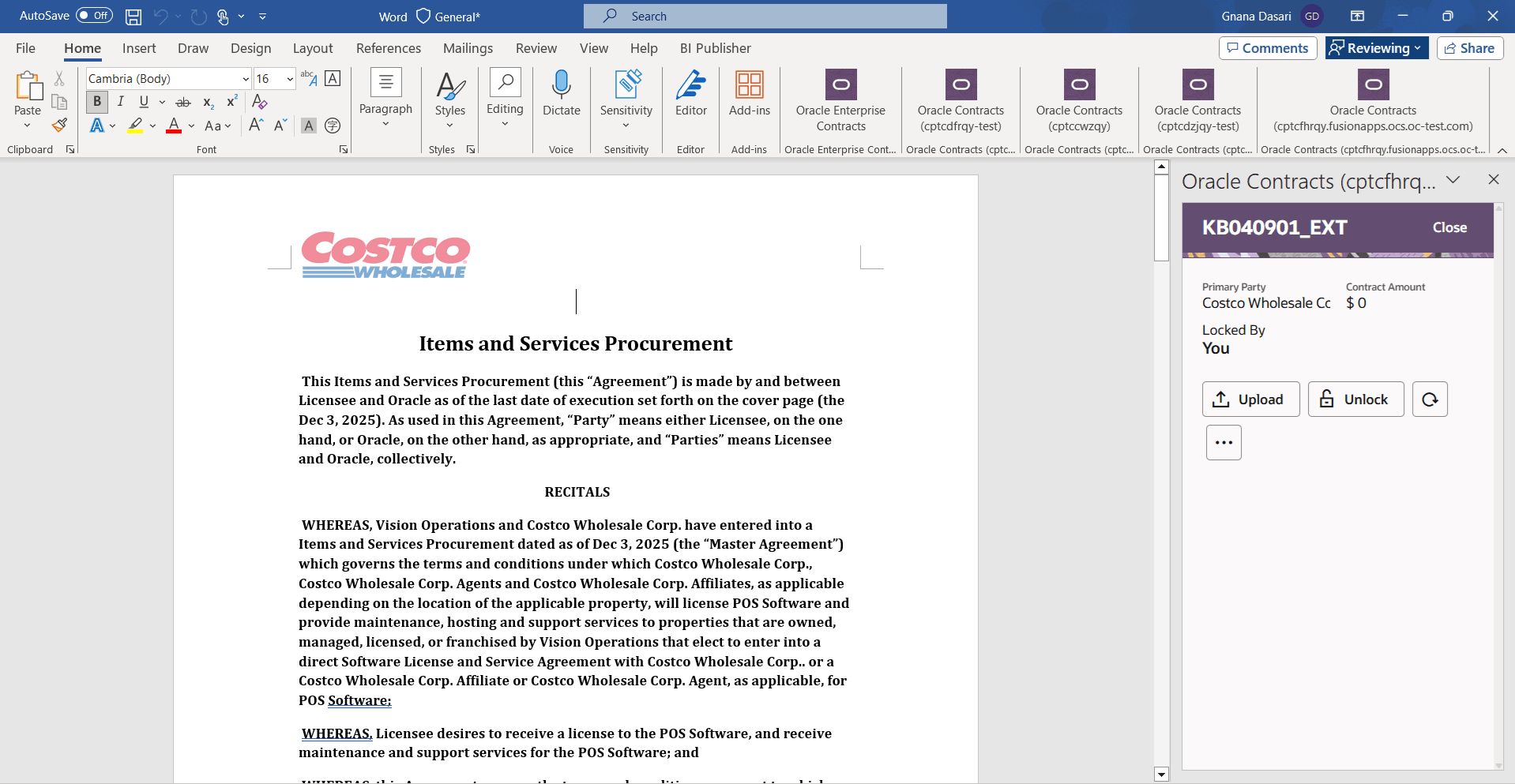Screen dimensions: 1515x784
Task: Toggle Touch/Mouse mode icon
Action: point(223,17)
